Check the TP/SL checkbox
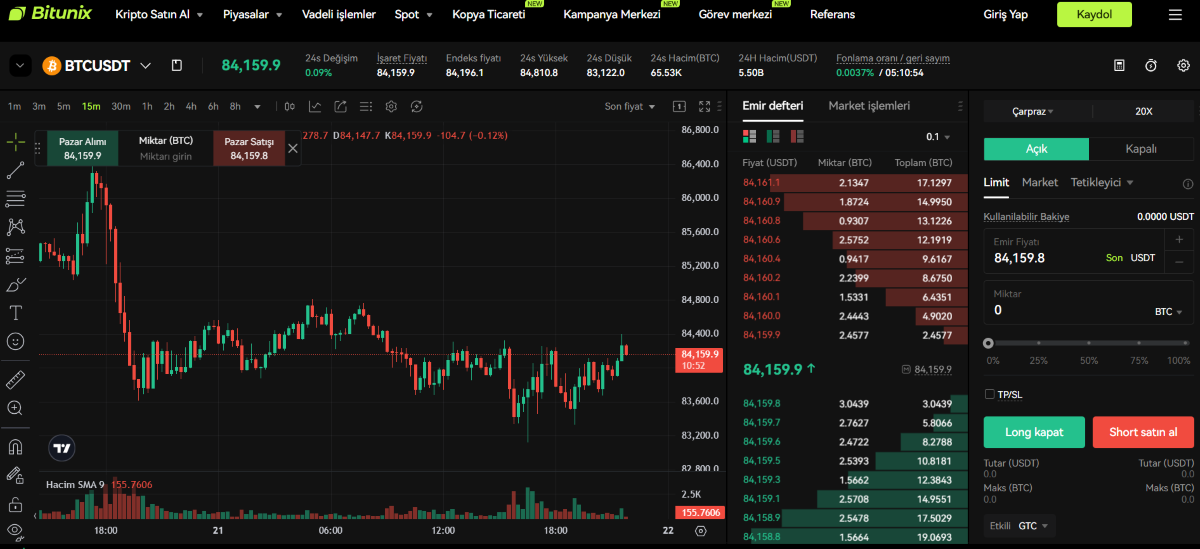Viewport: 1200px width, 549px height. pyautogui.click(x=990, y=394)
